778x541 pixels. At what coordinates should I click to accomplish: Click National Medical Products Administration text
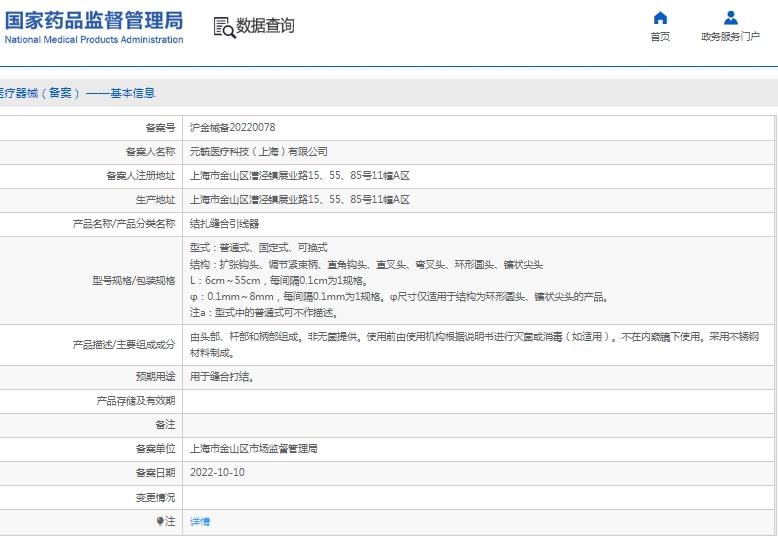coord(94,40)
